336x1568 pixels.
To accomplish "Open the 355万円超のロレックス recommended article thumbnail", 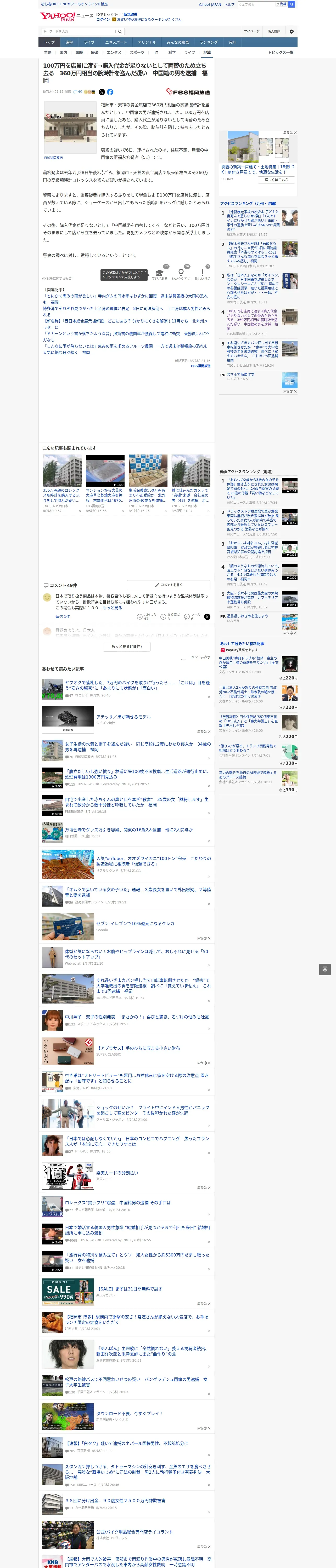I will click(61, 470).
